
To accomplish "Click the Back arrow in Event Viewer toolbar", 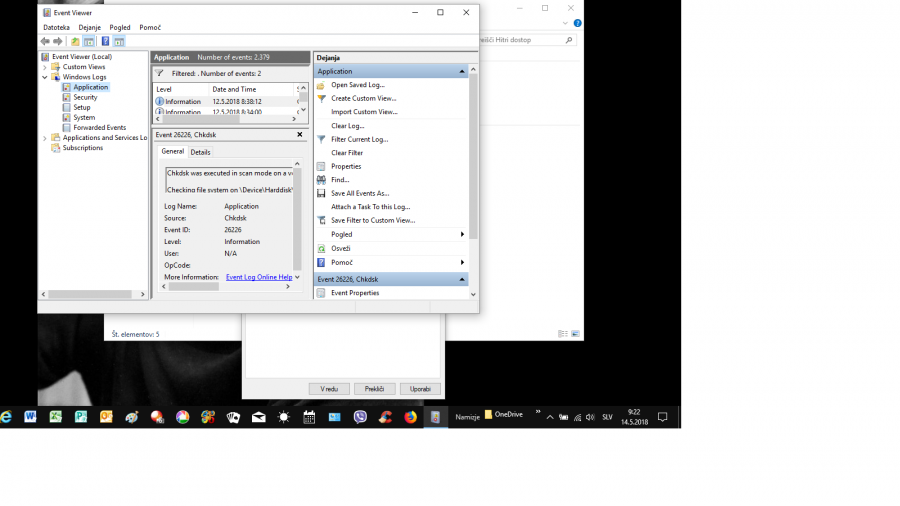I will coord(45,41).
